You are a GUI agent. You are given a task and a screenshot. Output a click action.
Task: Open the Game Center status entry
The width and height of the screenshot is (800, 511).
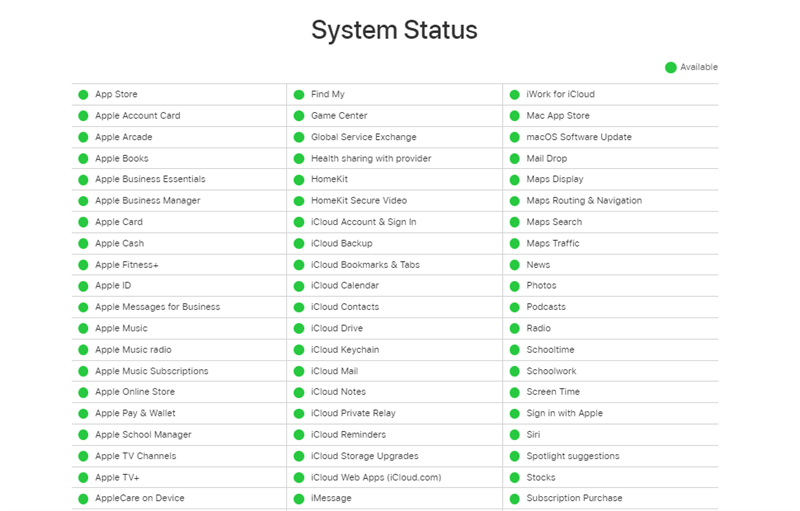coord(339,116)
